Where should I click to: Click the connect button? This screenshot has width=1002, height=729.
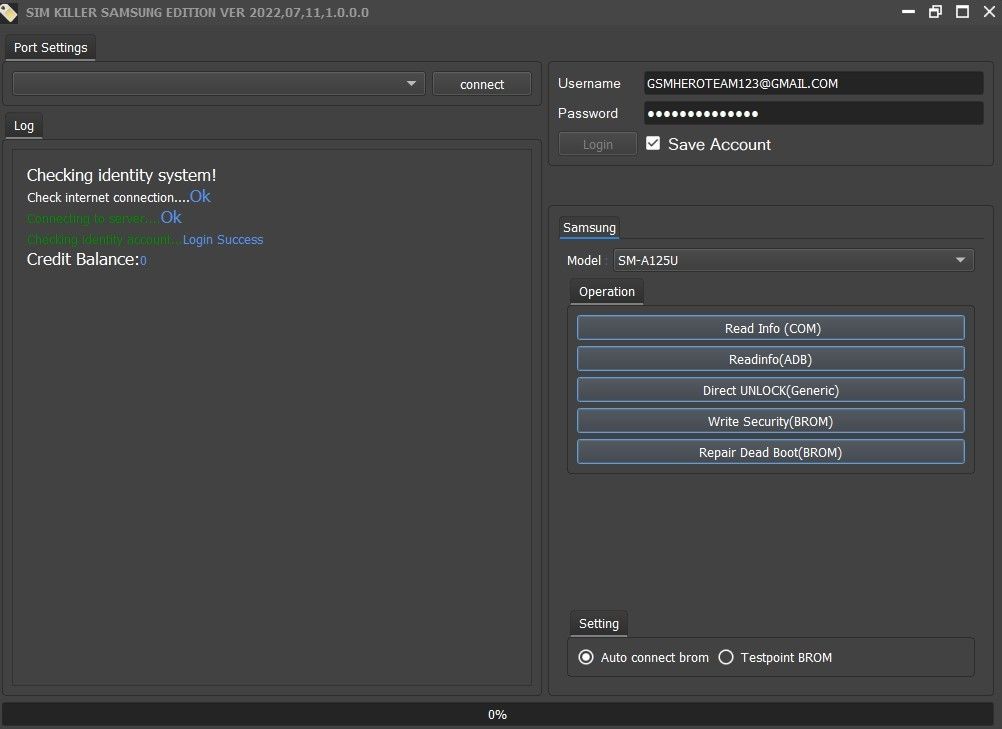pyautogui.click(x=482, y=84)
